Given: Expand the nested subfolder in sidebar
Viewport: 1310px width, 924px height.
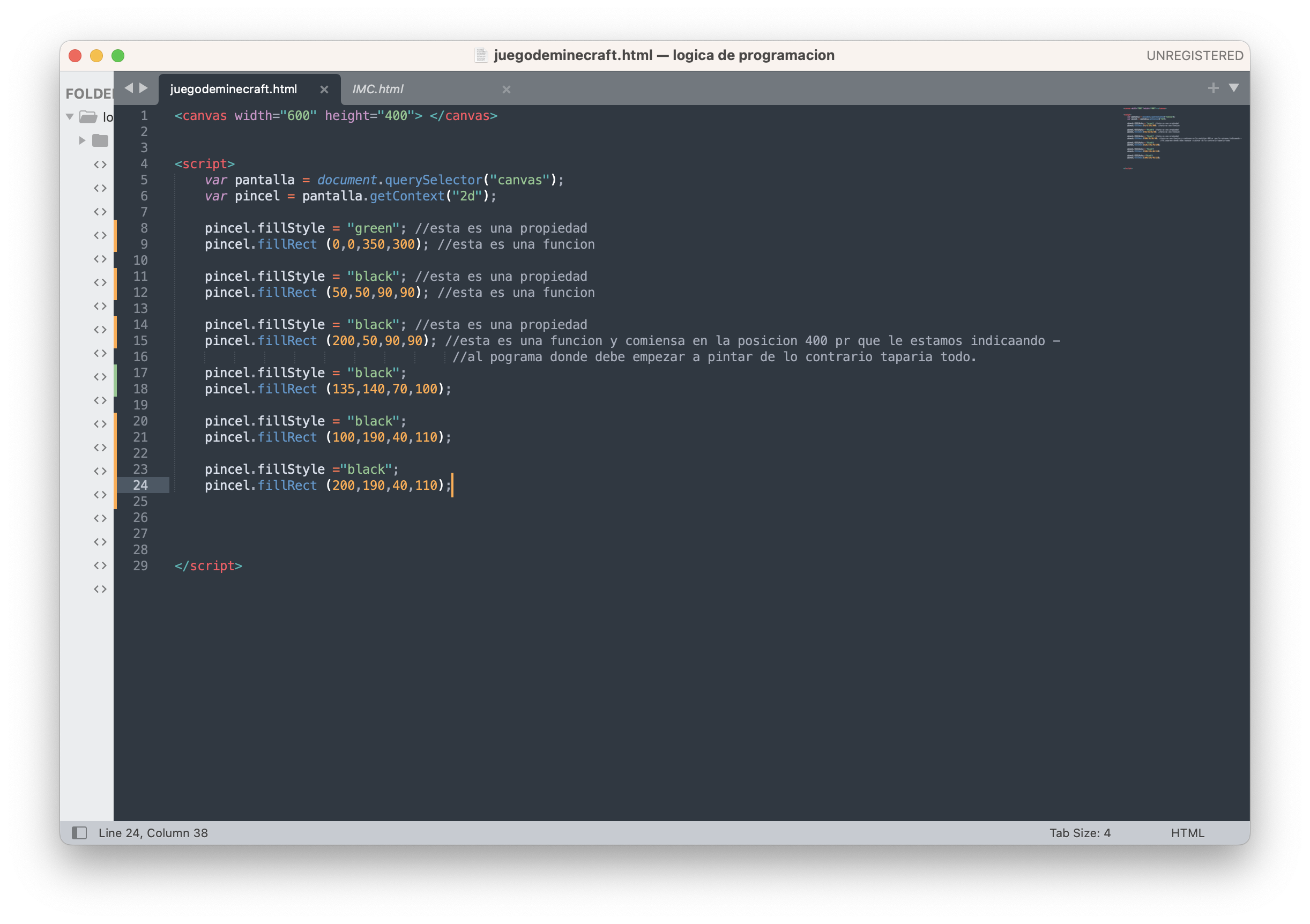Looking at the screenshot, I should pos(82,140).
